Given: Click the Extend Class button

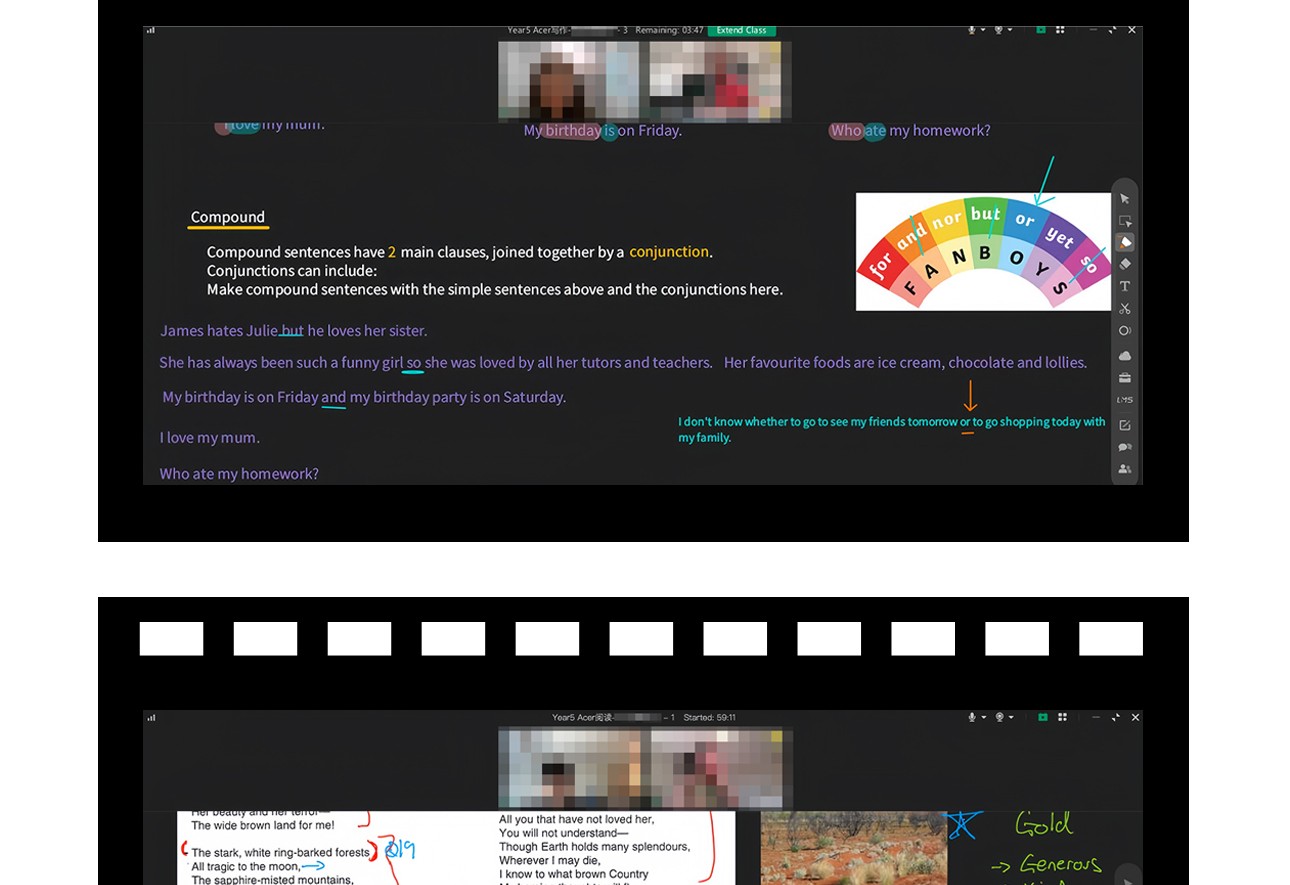Looking at the screenshot, I should coord(742,30).
